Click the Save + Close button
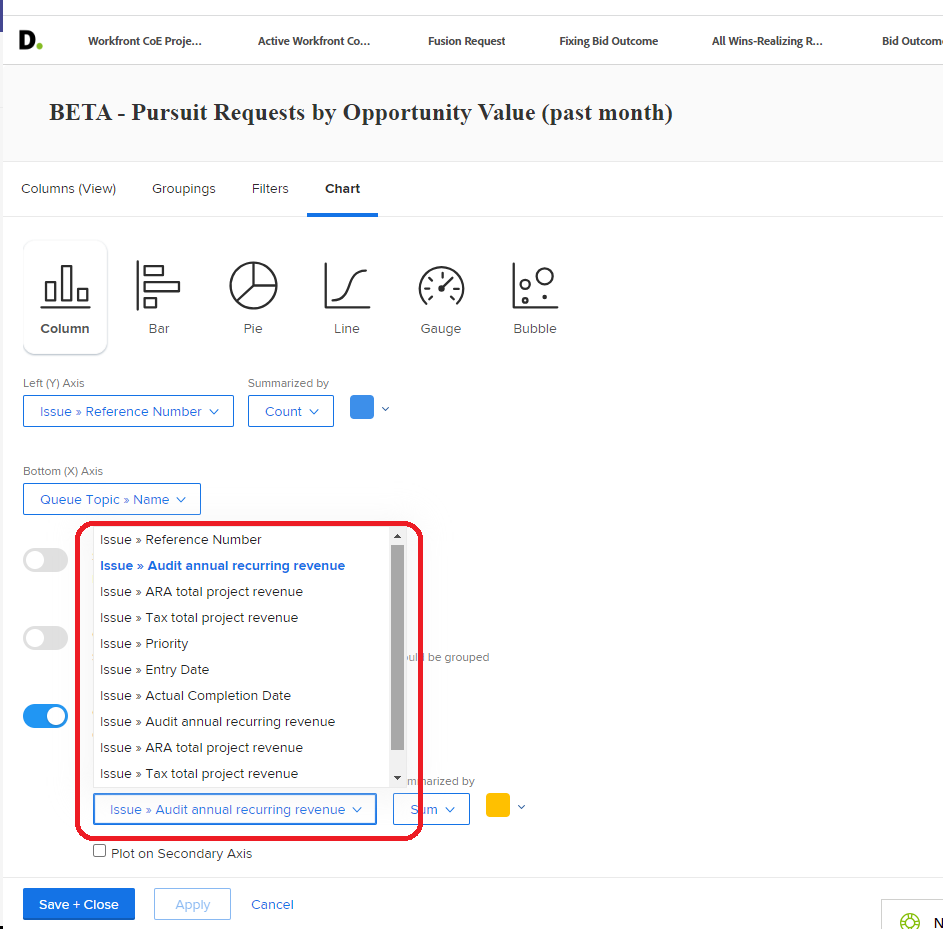943x929 pixels. (x=79, y=904)
